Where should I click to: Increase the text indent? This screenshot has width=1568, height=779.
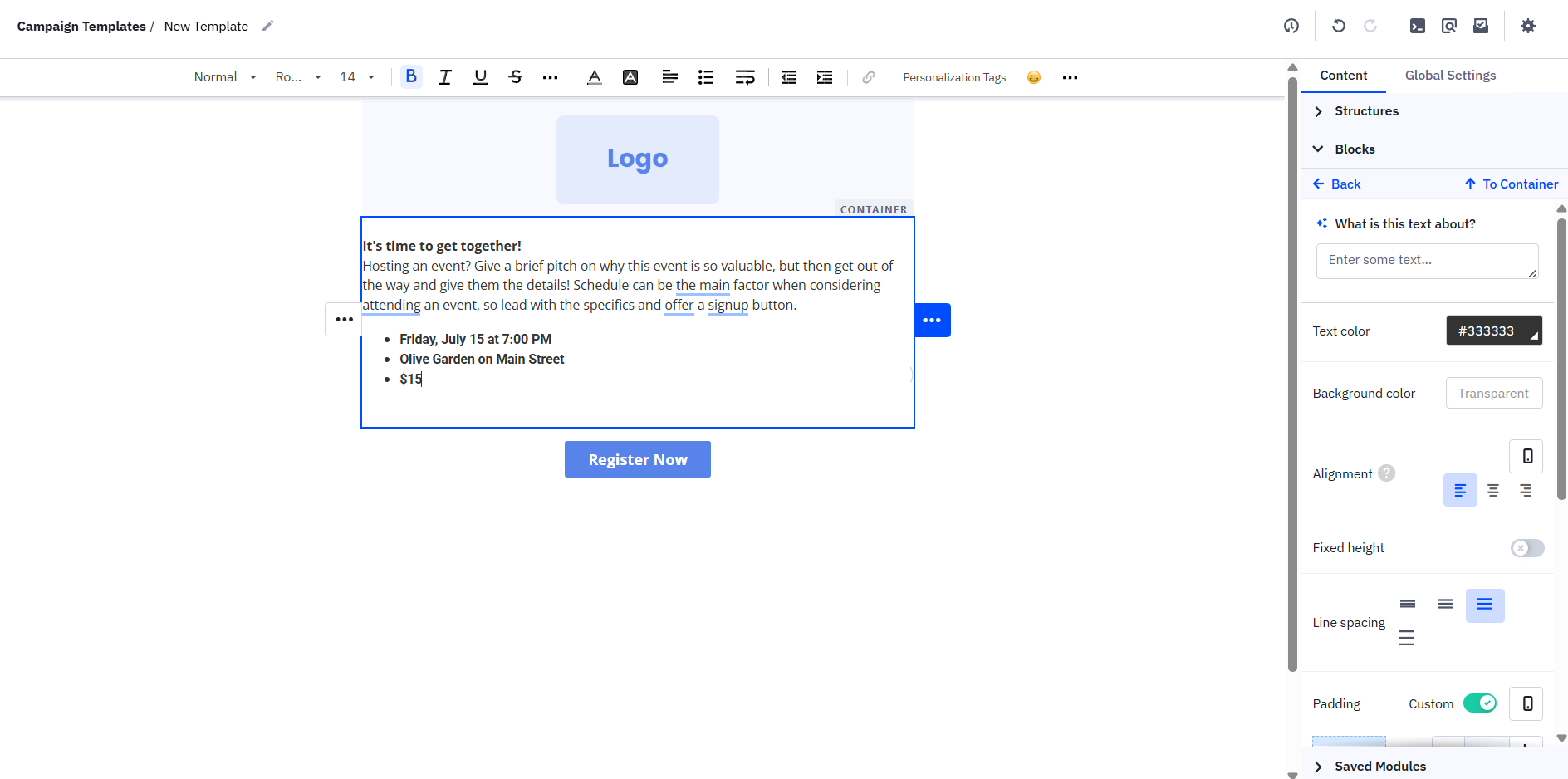click(825, 77)
